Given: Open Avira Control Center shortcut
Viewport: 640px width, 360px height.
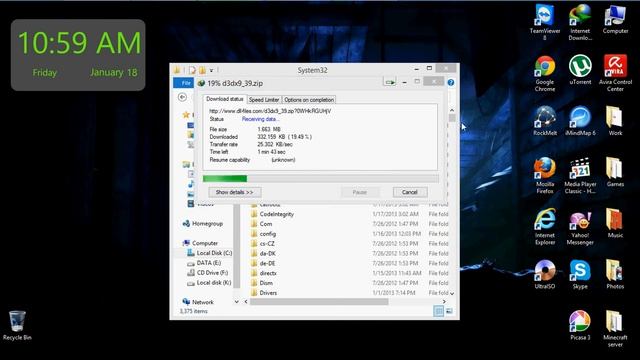Looking at the screenshot, I should (x=615, y=73).
